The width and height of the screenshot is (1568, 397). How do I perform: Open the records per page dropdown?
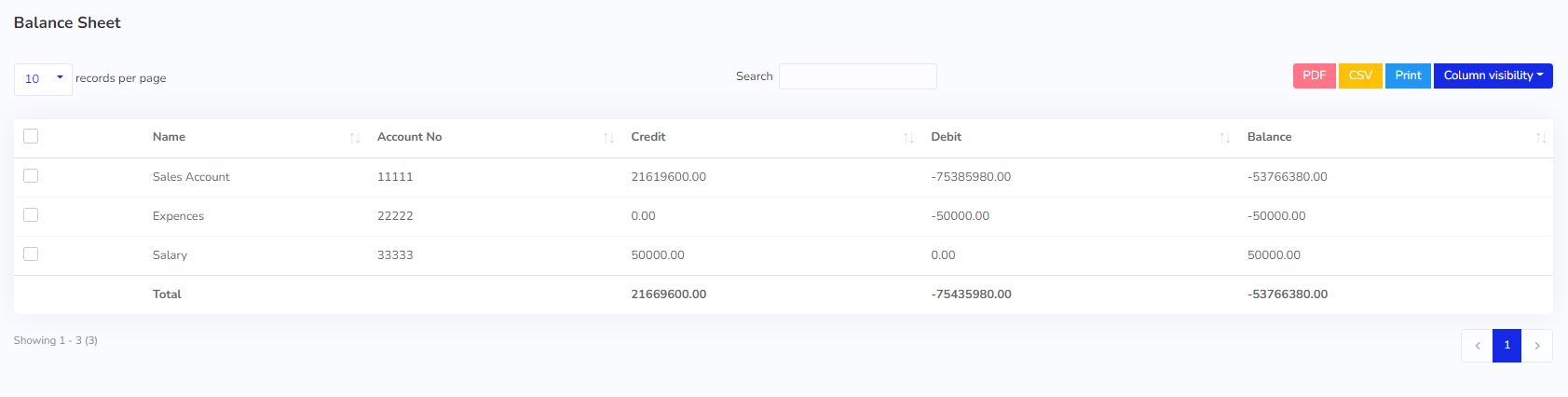click(x=43, y=79)
